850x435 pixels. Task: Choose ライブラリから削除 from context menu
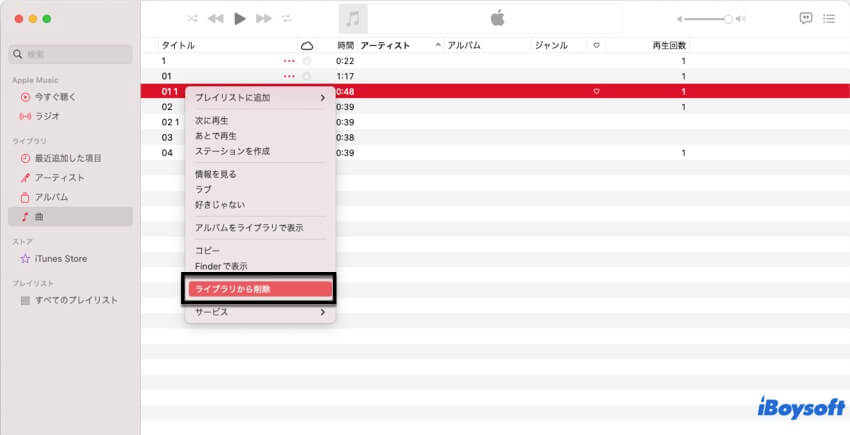pos(260,289)
